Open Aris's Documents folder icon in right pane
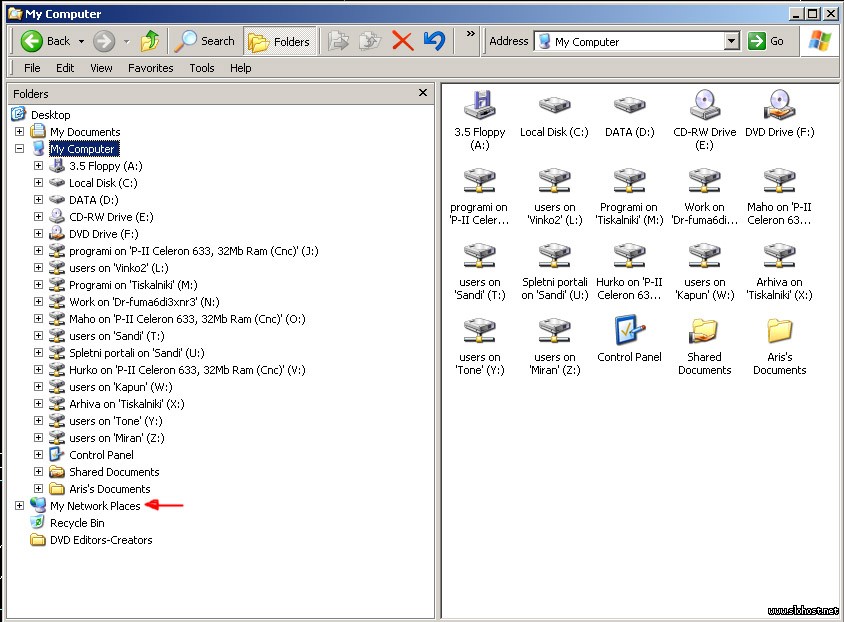The height and width of the screenshot is (622, 844). point(779,347)
